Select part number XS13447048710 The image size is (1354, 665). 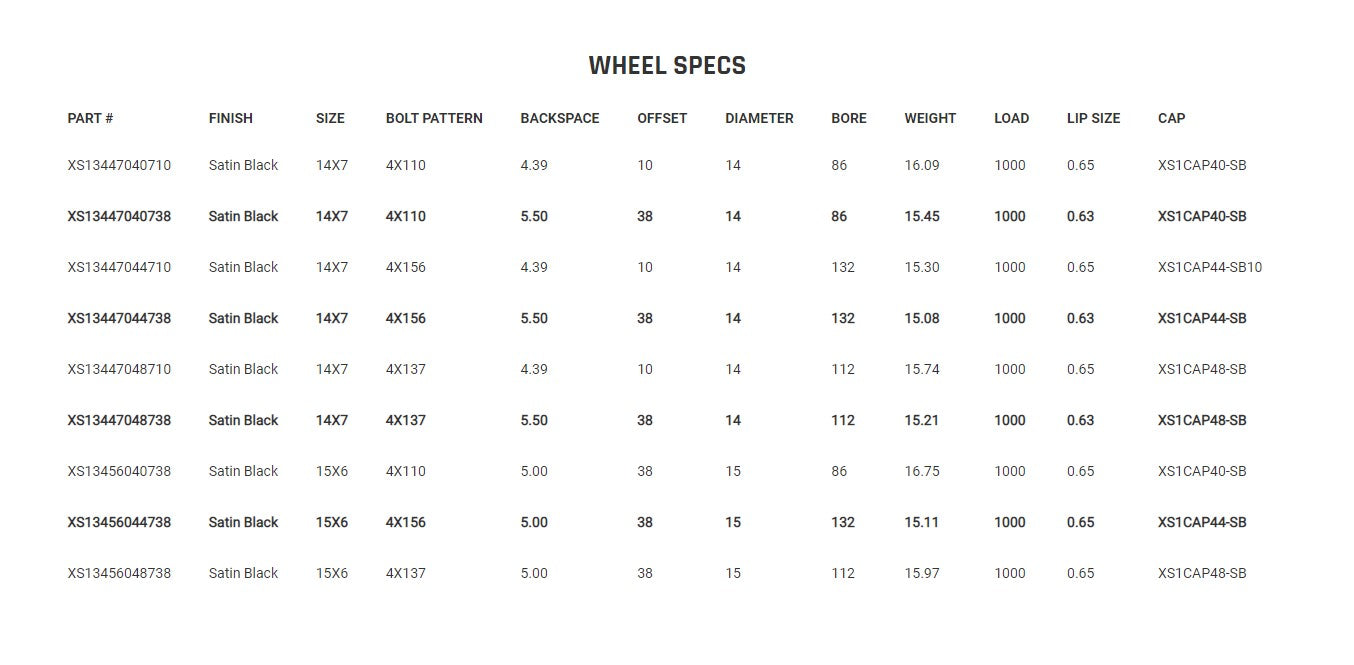tap(119, 369)
